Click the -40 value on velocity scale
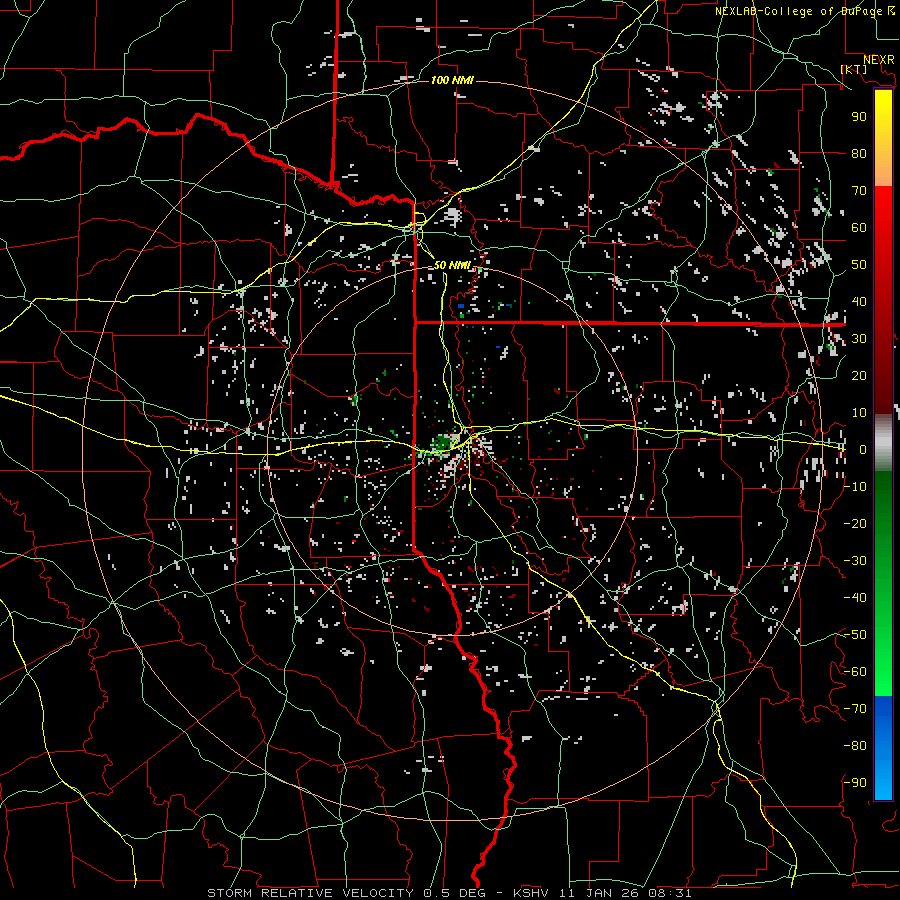Image resolution: width=900 pixels, height=900 pixels. click(855, 598)
